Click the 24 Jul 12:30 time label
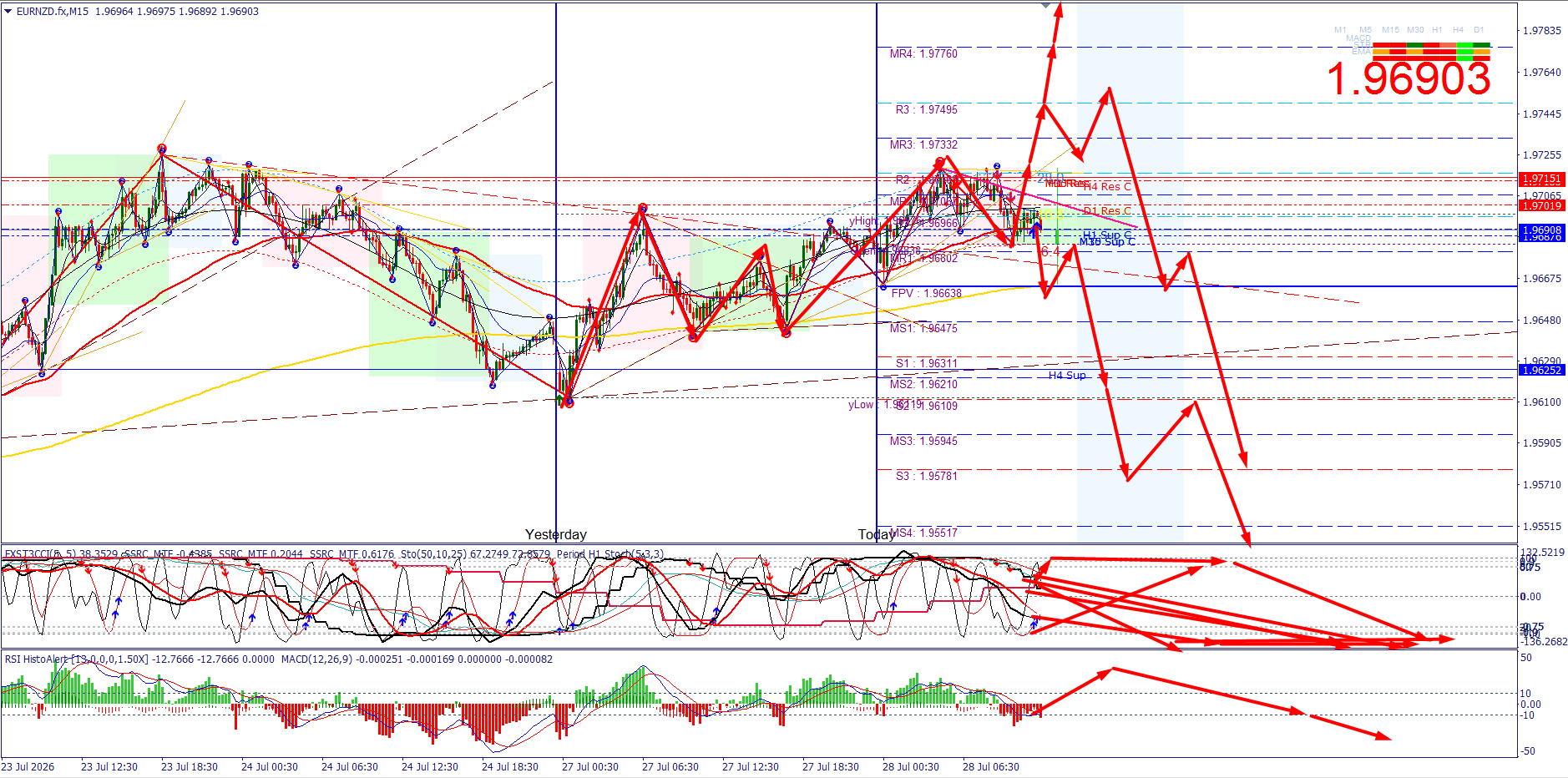1568x778 pixels. point(430,766)
